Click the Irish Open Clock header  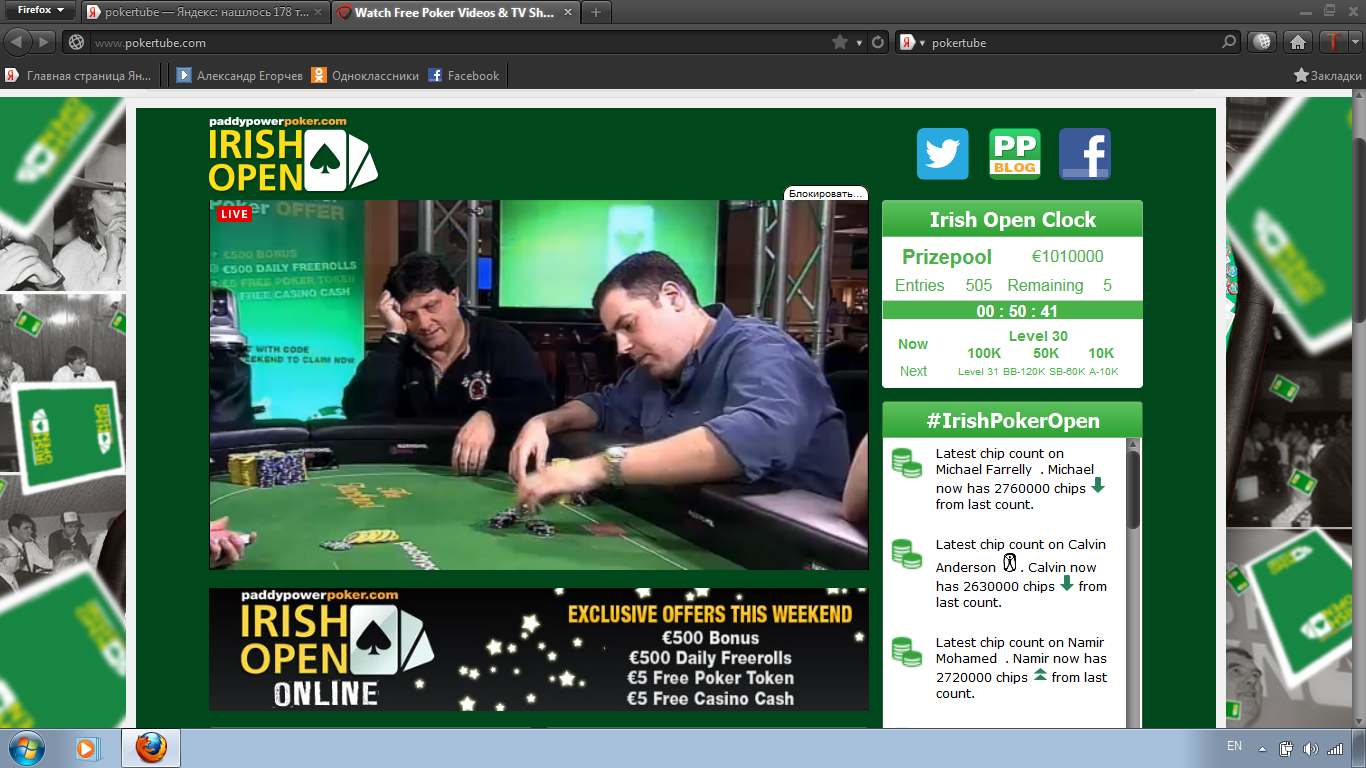point(1012,219)
